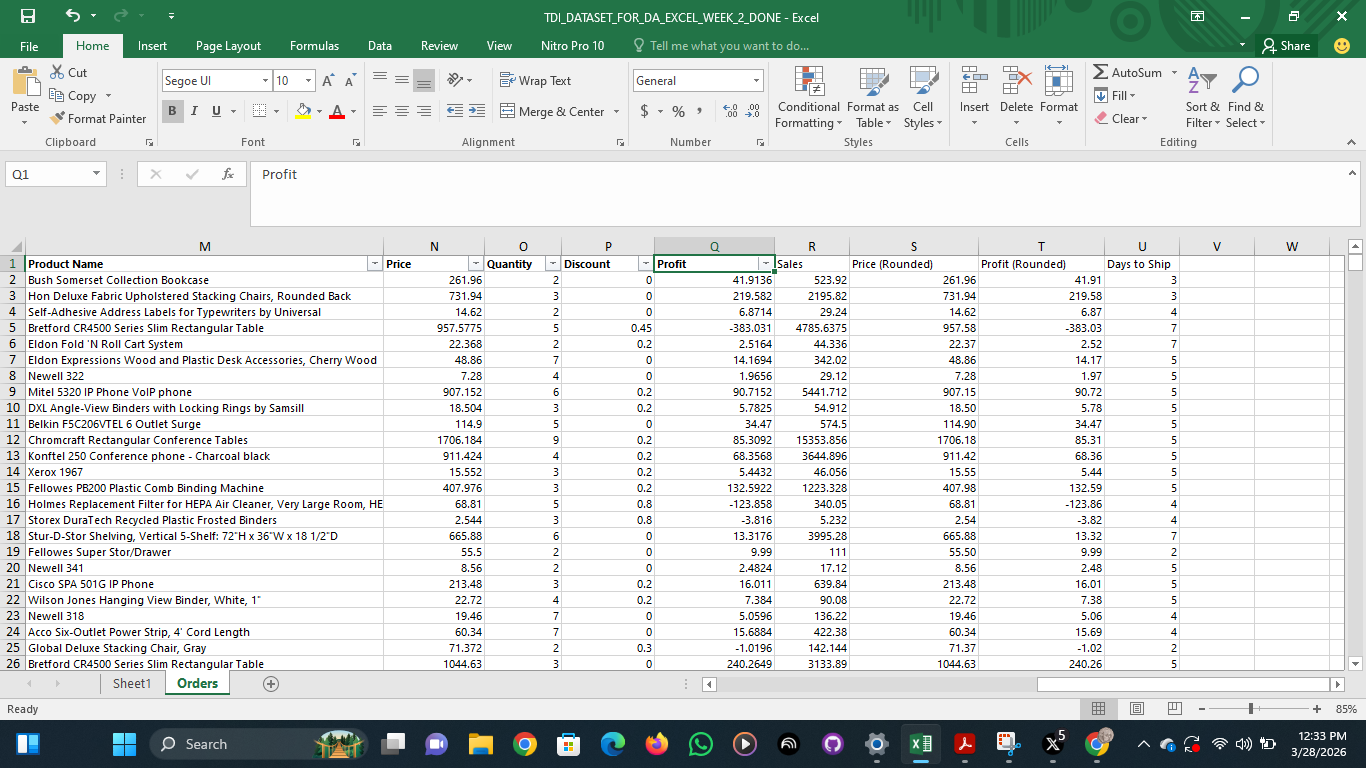Image resolution: width=1366 pixels, height=768 pixels.
Task: Switch to the Sheet1 worksheet tab
Action: [x=132, y=684]
